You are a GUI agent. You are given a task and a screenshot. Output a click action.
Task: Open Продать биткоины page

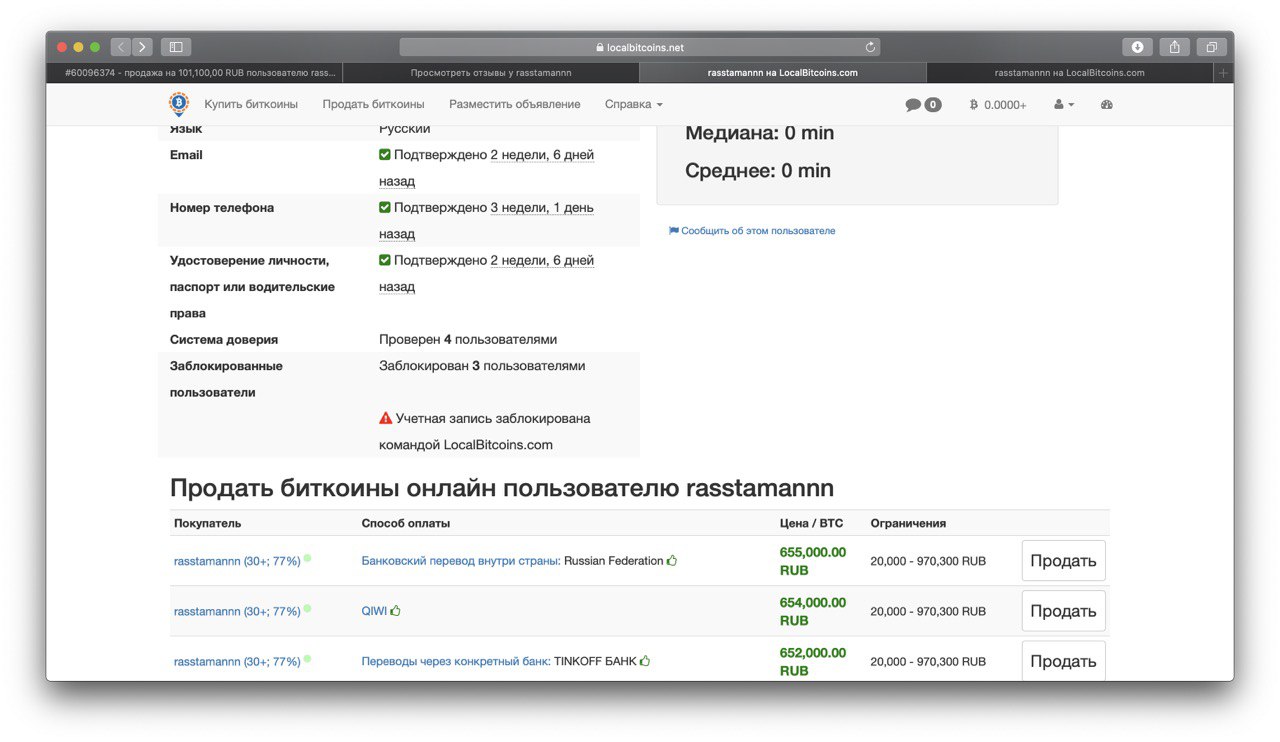tap(373, 104)
